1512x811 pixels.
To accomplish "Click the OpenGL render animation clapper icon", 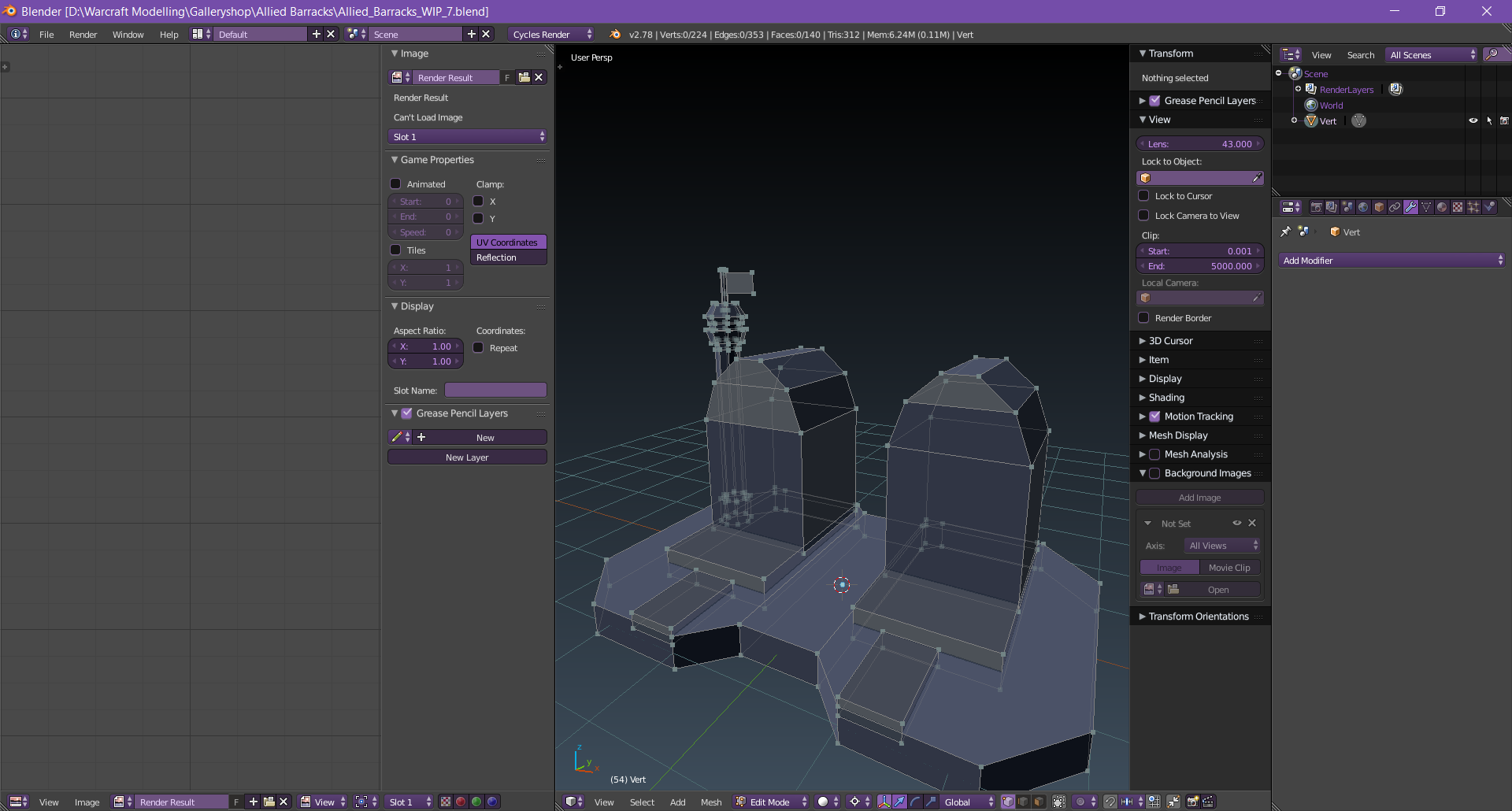I will [1209, 802].
